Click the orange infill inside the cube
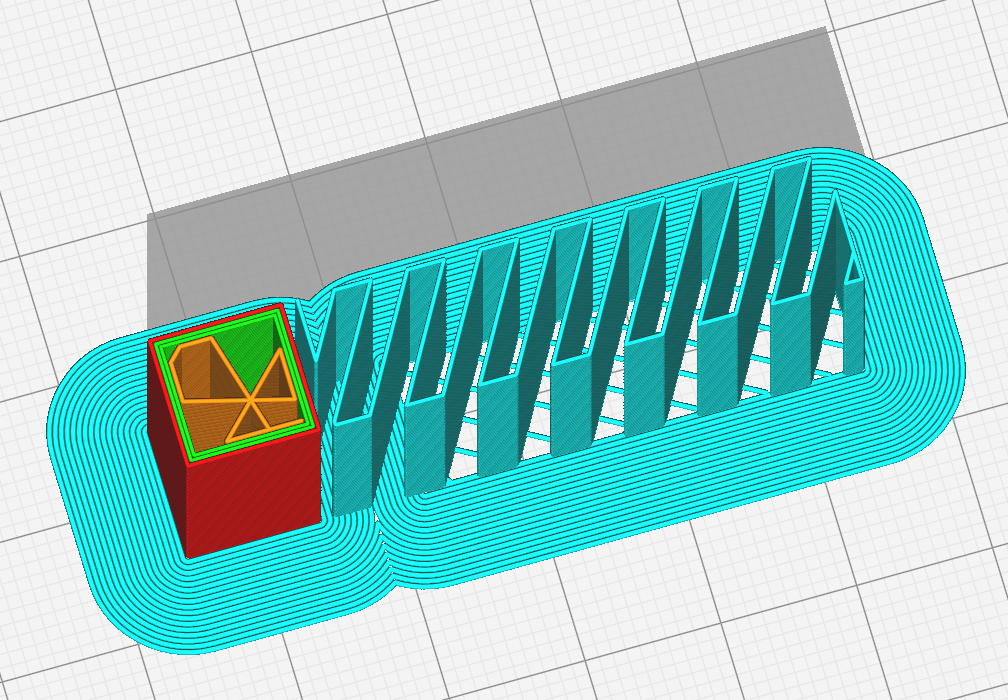 tap(235, 391)
